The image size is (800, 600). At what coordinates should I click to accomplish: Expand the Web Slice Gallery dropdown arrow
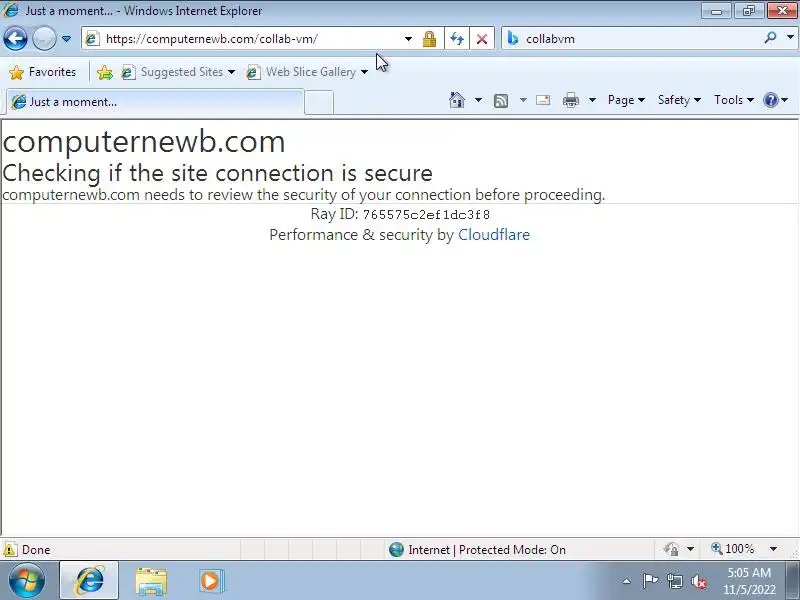[x=364, y=72]
